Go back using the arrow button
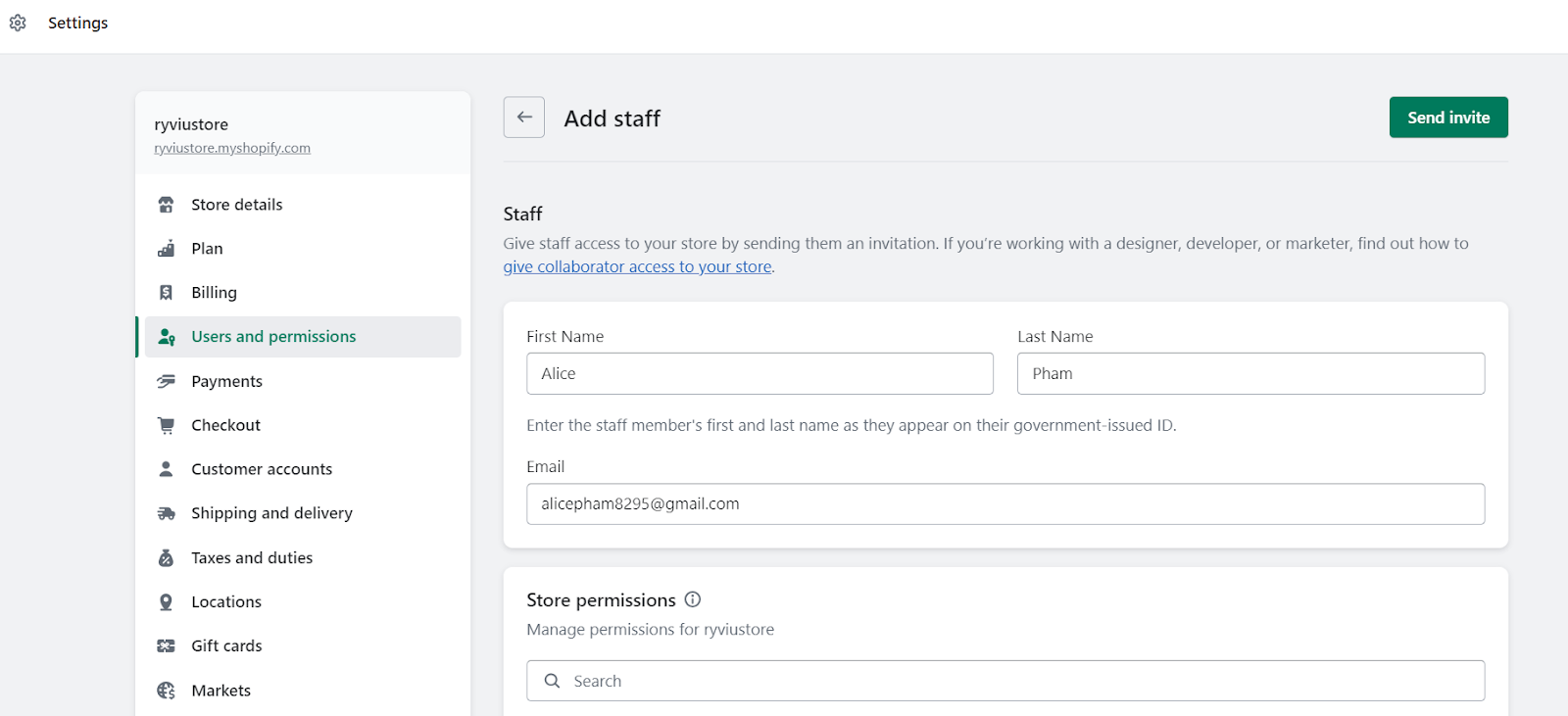 click(524, 118)
